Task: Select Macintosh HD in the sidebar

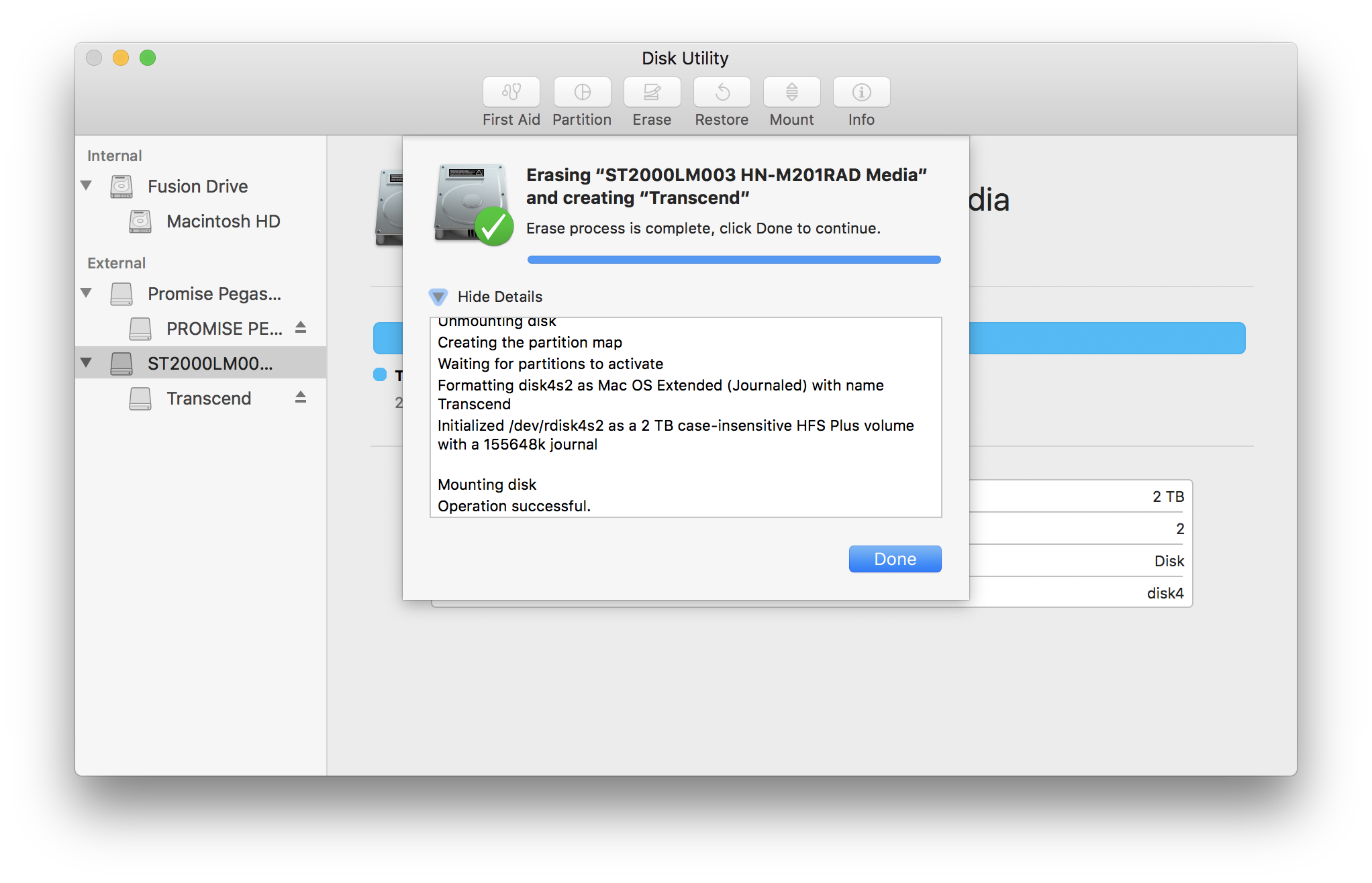Action: coord(223,221)
